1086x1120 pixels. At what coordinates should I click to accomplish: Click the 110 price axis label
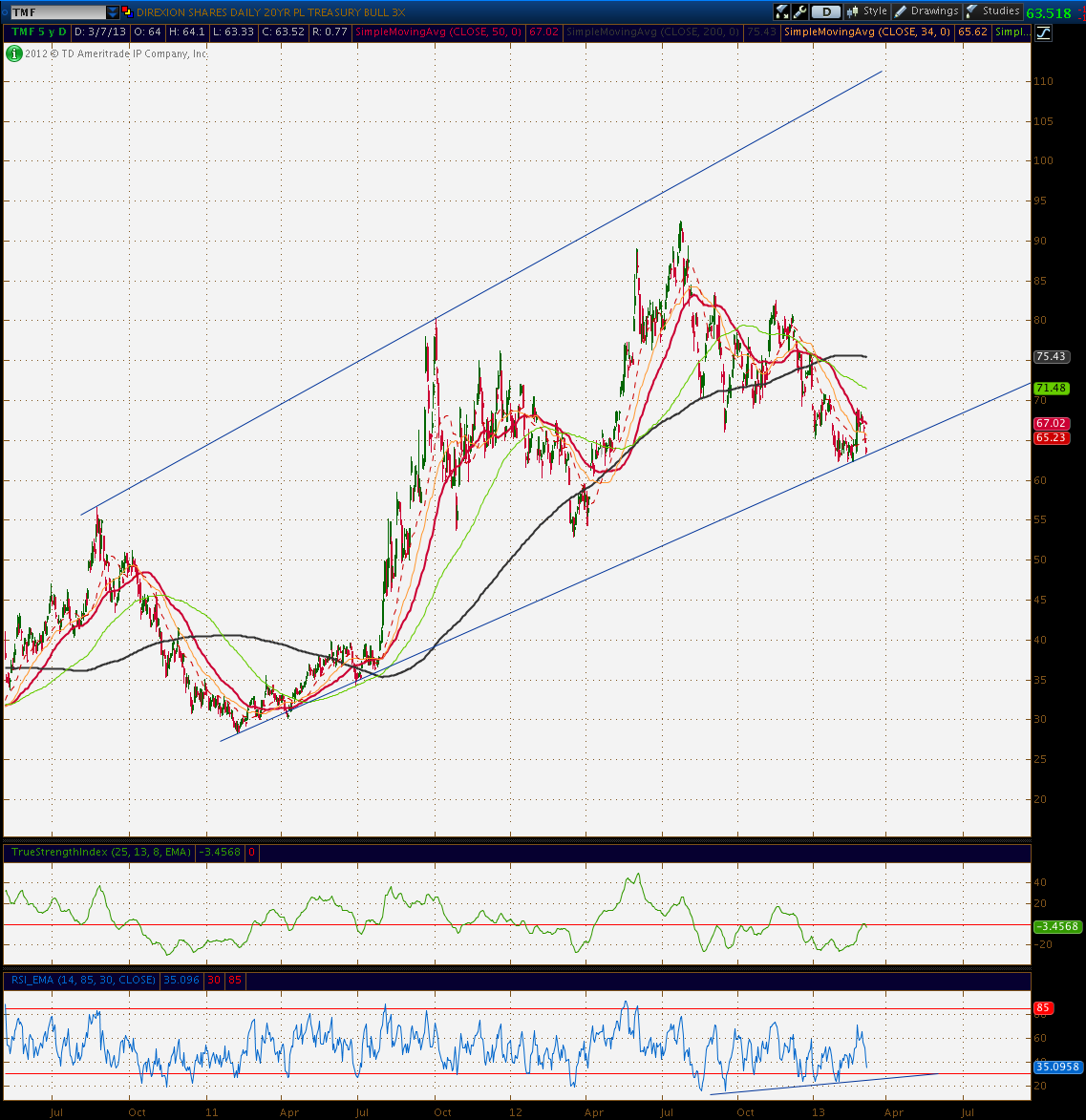(1043, 81)
